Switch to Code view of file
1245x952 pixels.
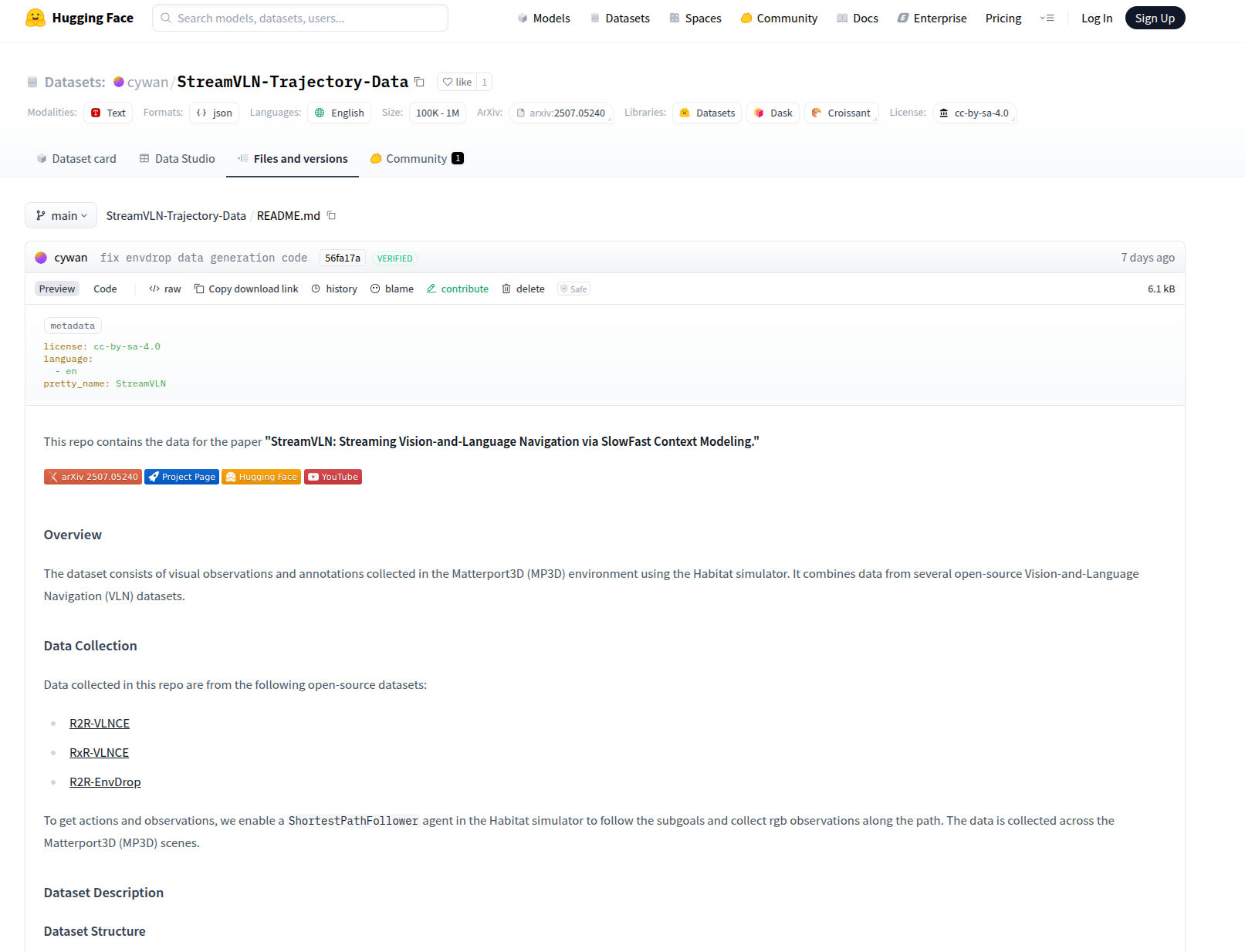(105, 289)
